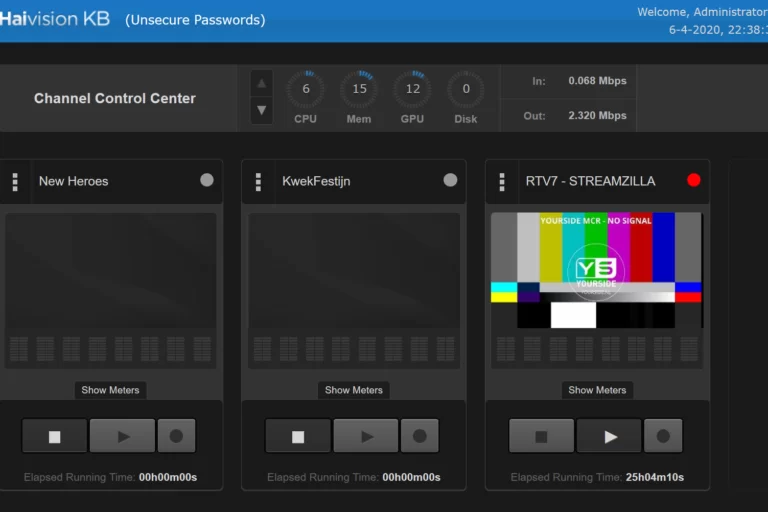768x512 pixels.
Task: Open the RTV7 color bars preview thumbnail
Action: 597,270
